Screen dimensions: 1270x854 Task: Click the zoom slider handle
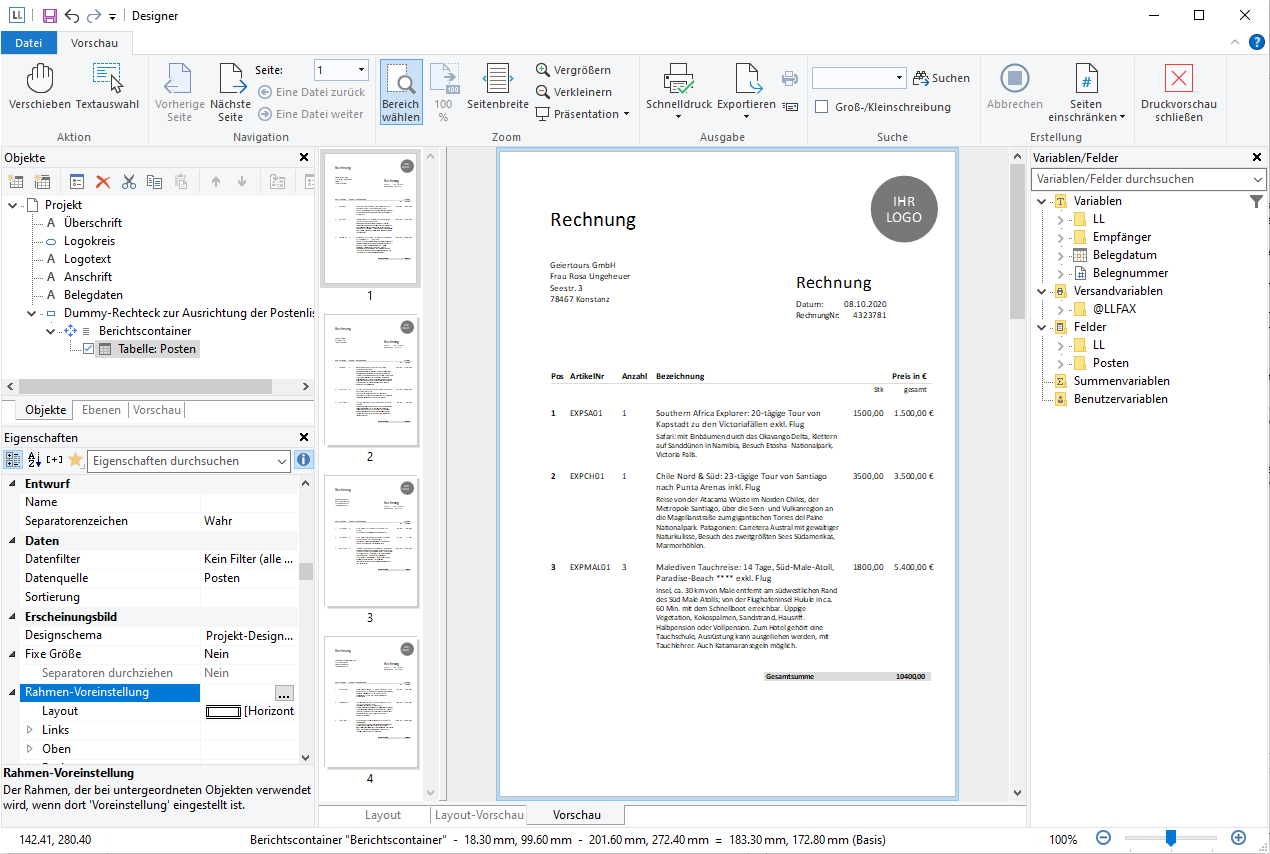[1170, 838]
